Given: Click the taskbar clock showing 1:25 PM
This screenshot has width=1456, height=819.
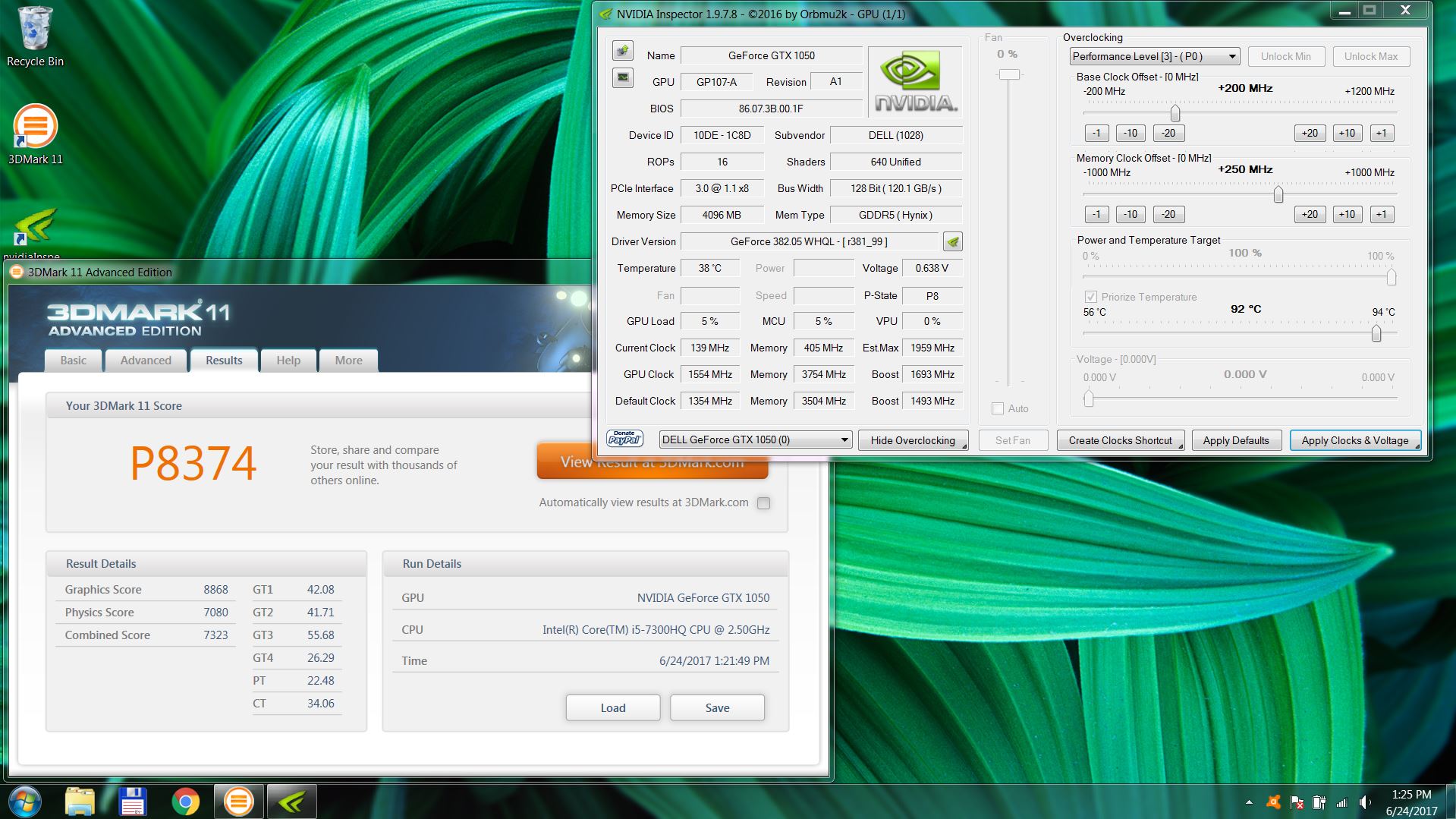Looking at the screenshot, I should (1411, 802).
